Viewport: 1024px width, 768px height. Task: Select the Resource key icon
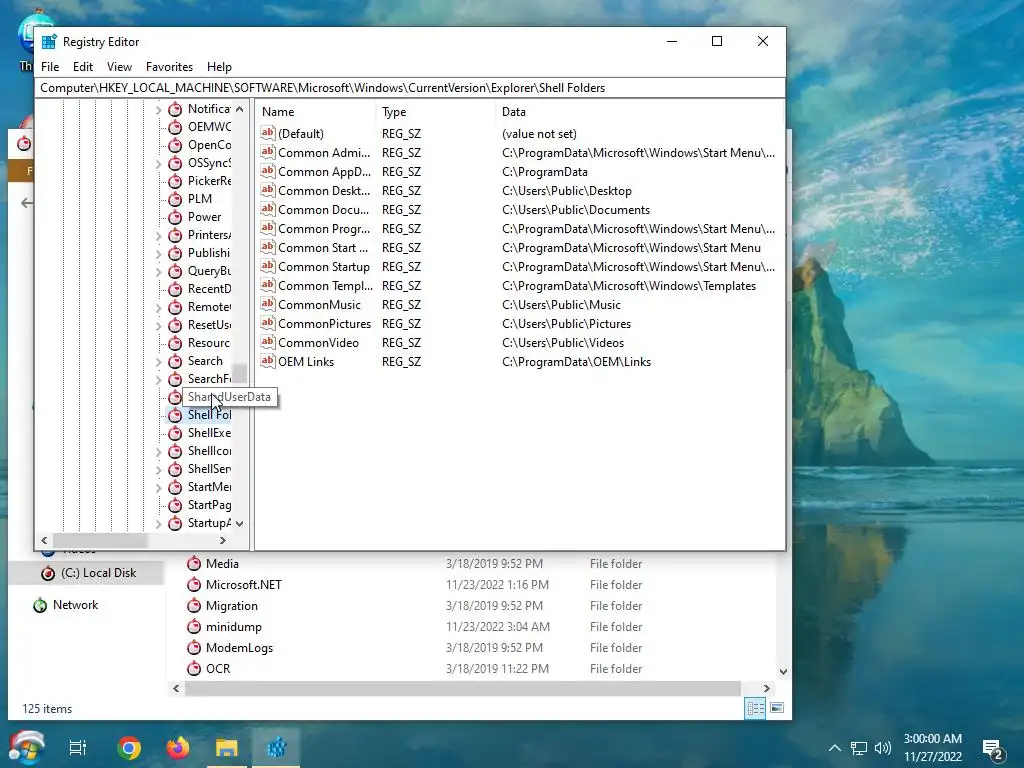coord(175,343)
